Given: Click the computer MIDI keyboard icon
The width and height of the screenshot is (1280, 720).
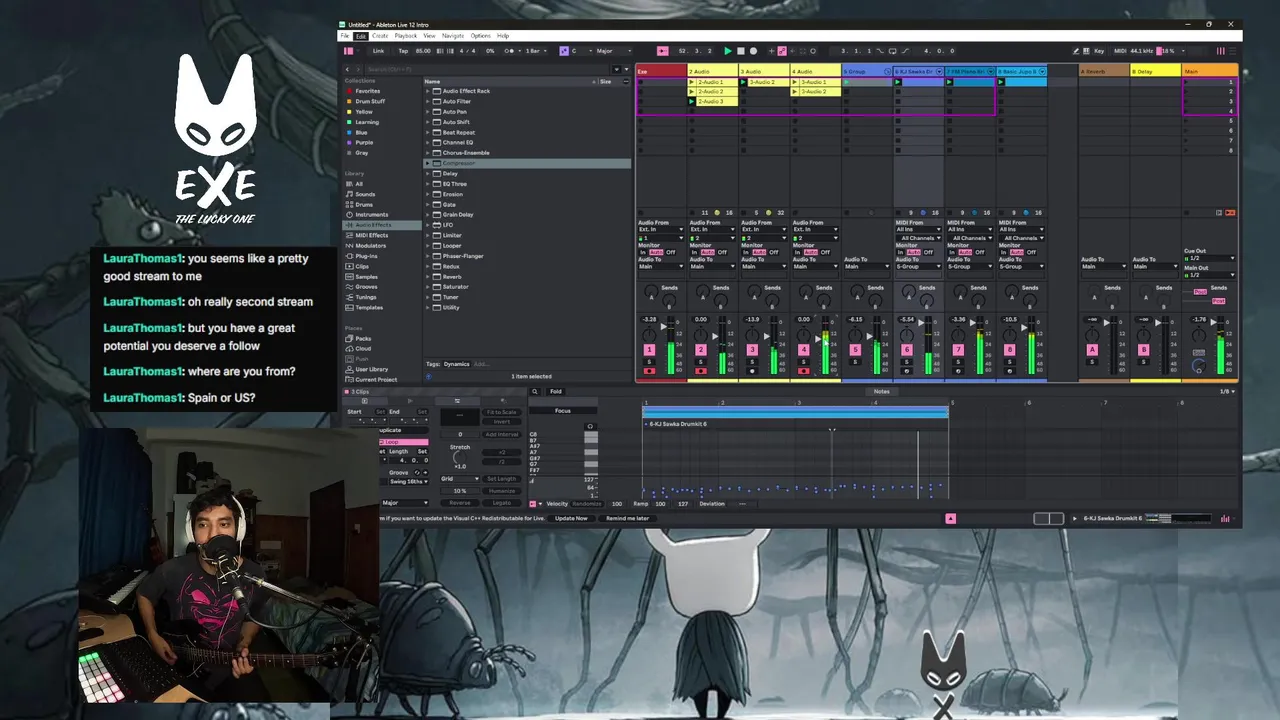Looking at the screenshot, I should pyautogui.click(x=1087, y=51).
